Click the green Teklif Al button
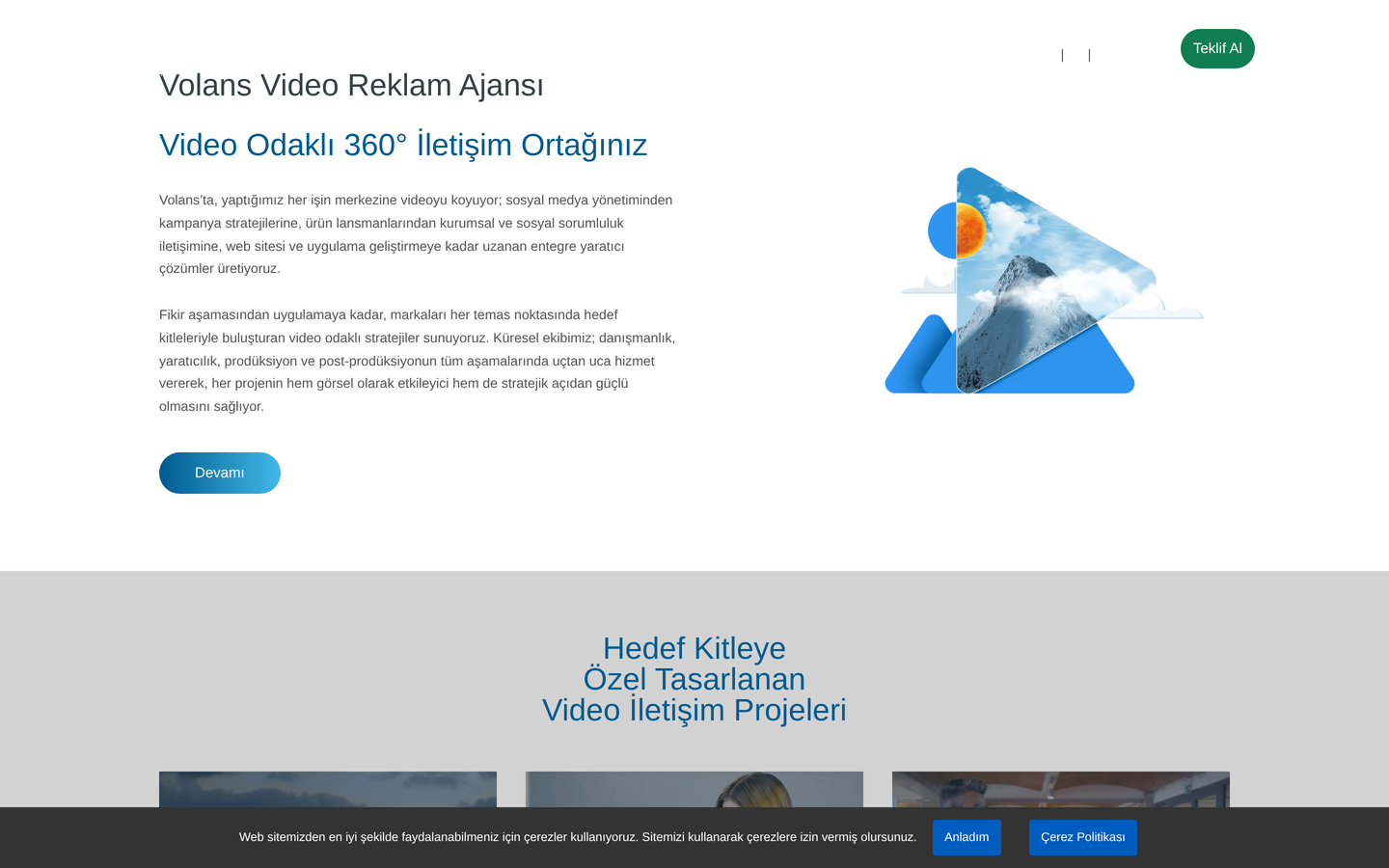 click(1217, 48)
